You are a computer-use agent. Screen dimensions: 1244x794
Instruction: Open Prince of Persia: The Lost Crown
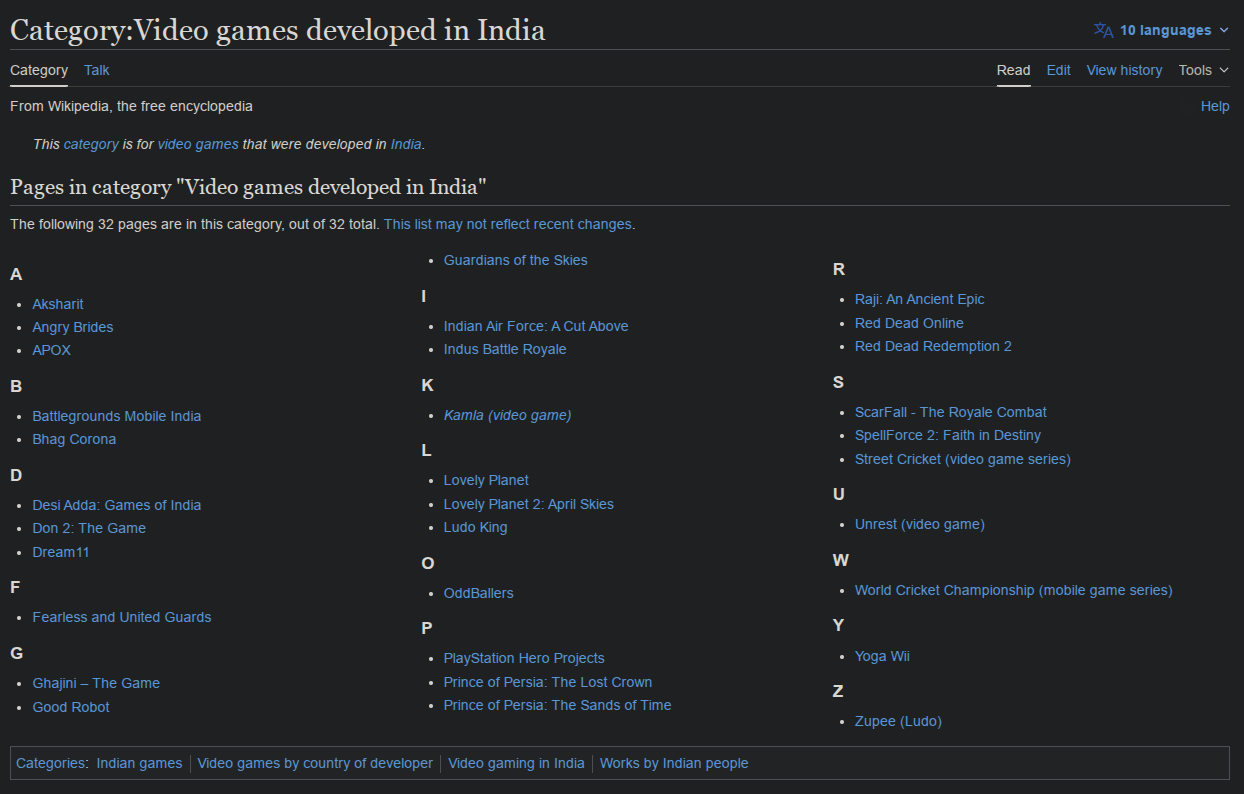(548, 682)
